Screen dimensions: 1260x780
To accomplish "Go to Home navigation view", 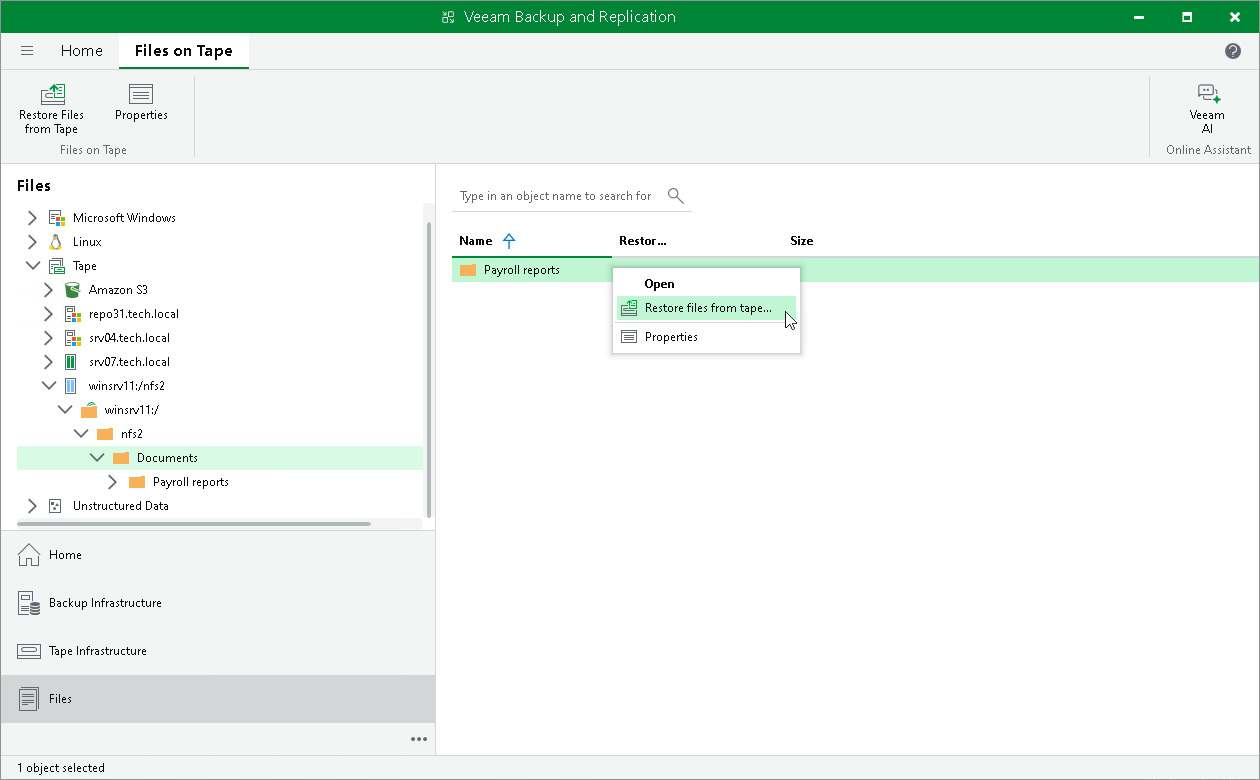I will click(218, 555).
